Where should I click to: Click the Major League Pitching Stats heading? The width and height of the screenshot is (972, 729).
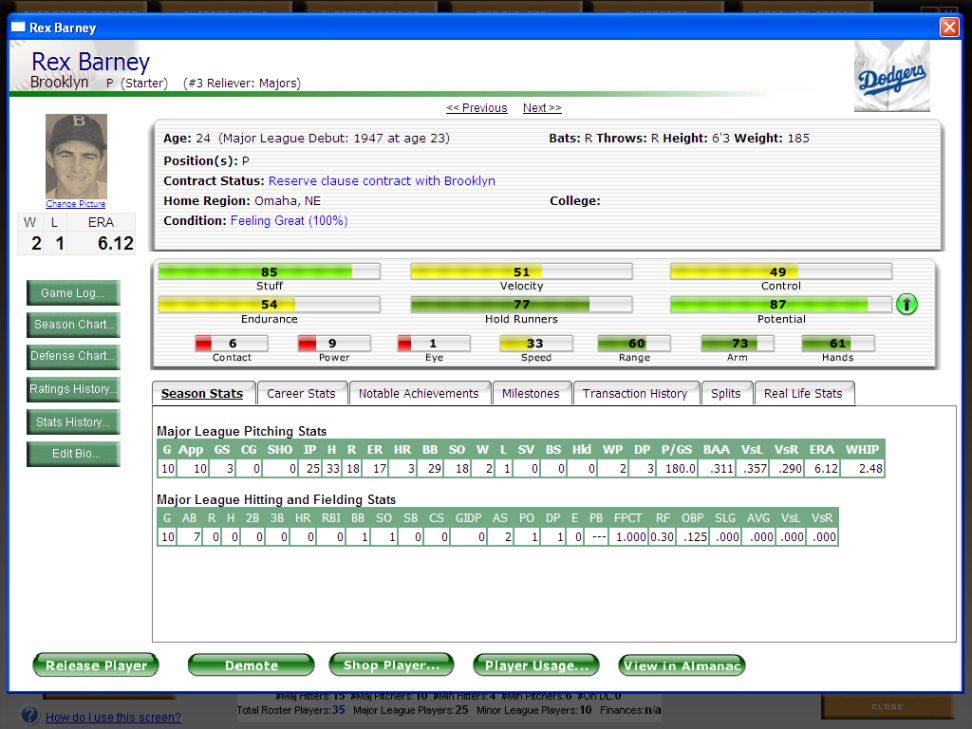click(x=242, y=431)
